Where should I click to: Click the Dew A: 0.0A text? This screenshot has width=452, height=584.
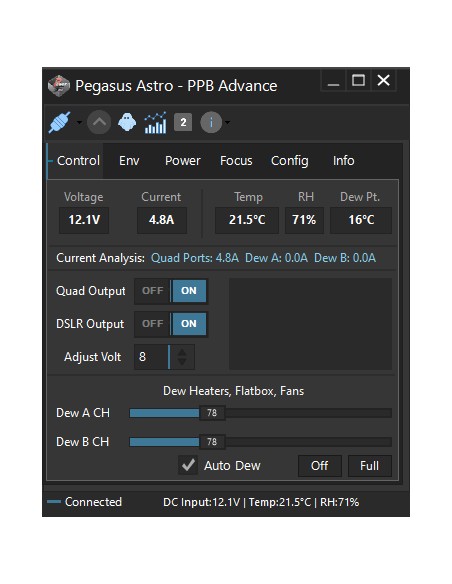point(276,258)
